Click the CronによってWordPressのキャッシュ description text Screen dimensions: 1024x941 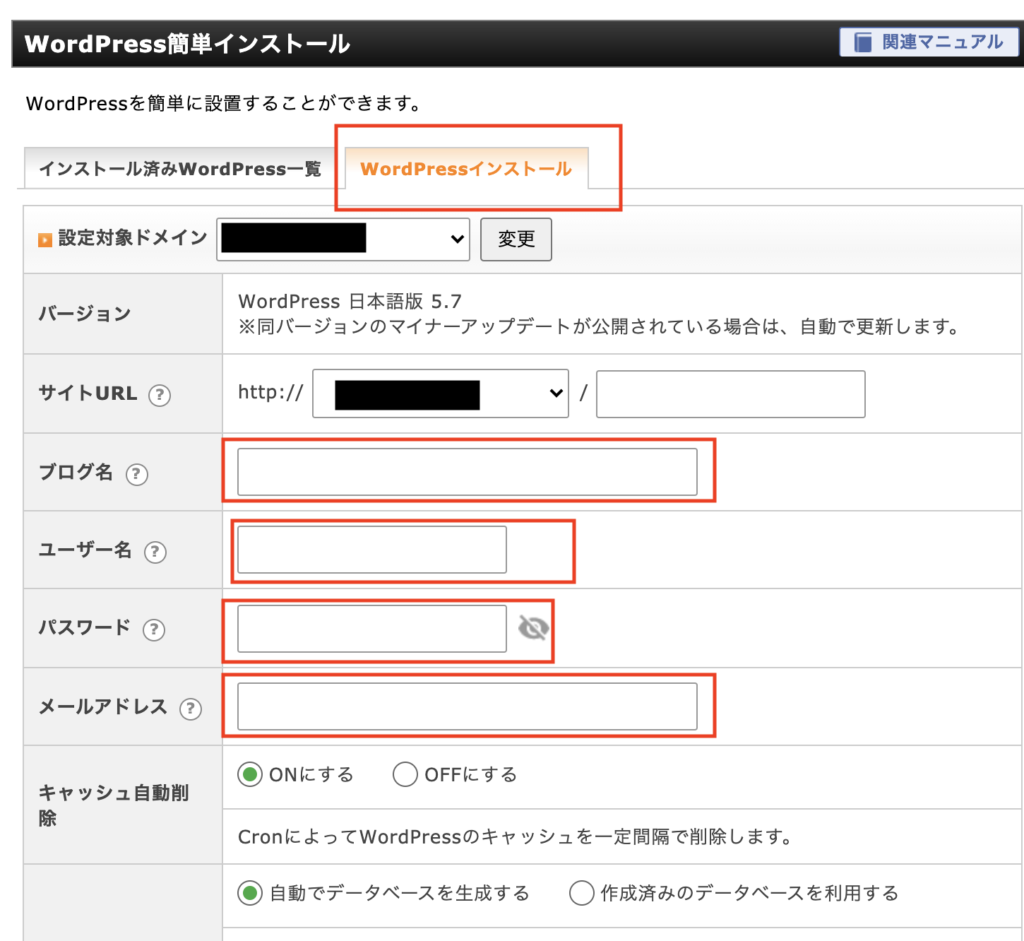[x=515, y=837]
